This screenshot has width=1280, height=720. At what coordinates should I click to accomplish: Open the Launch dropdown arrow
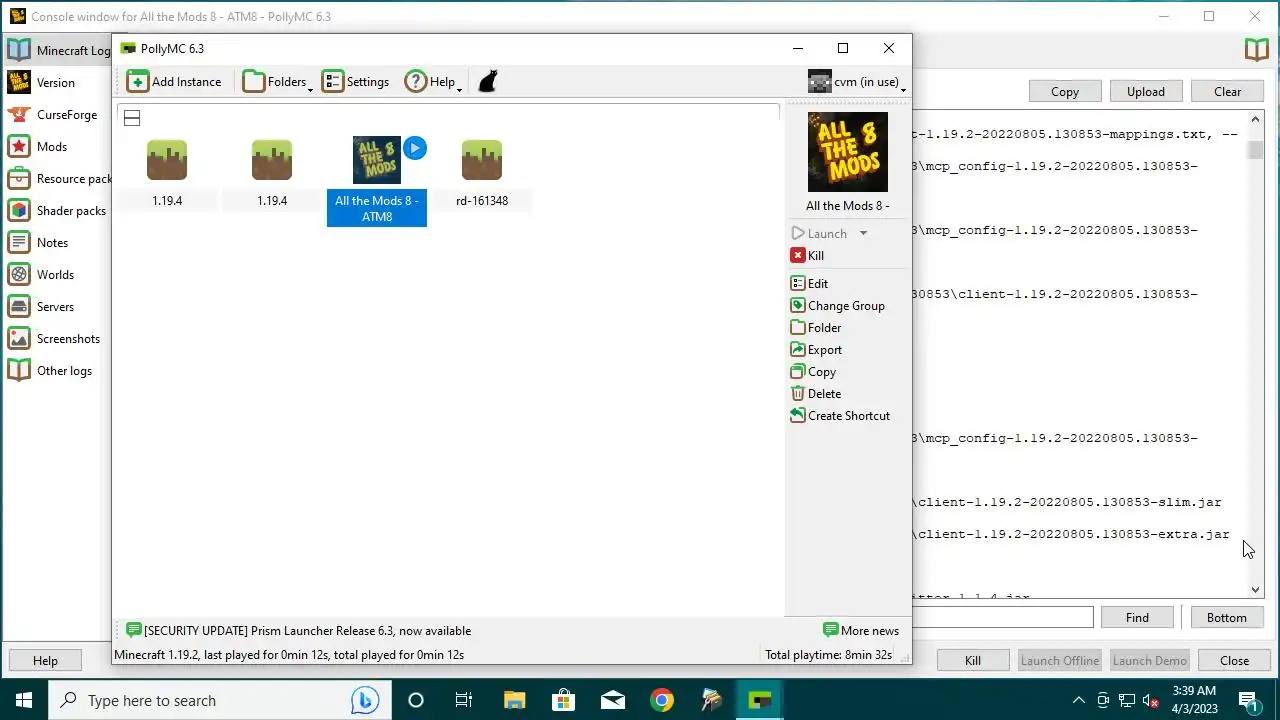pyautogui.click(x=863, y=233)
